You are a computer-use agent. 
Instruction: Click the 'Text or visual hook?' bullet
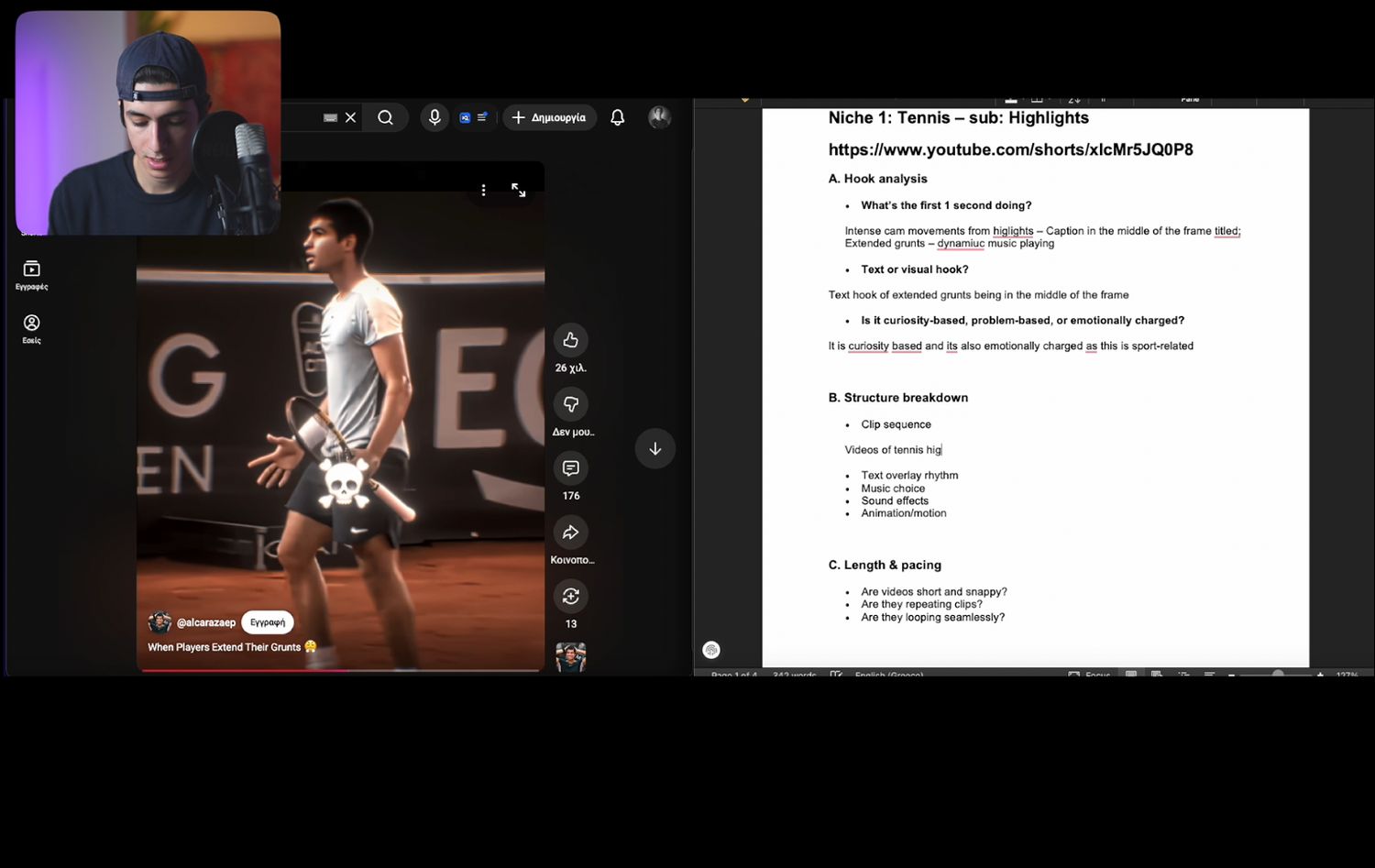pos(914,269)
